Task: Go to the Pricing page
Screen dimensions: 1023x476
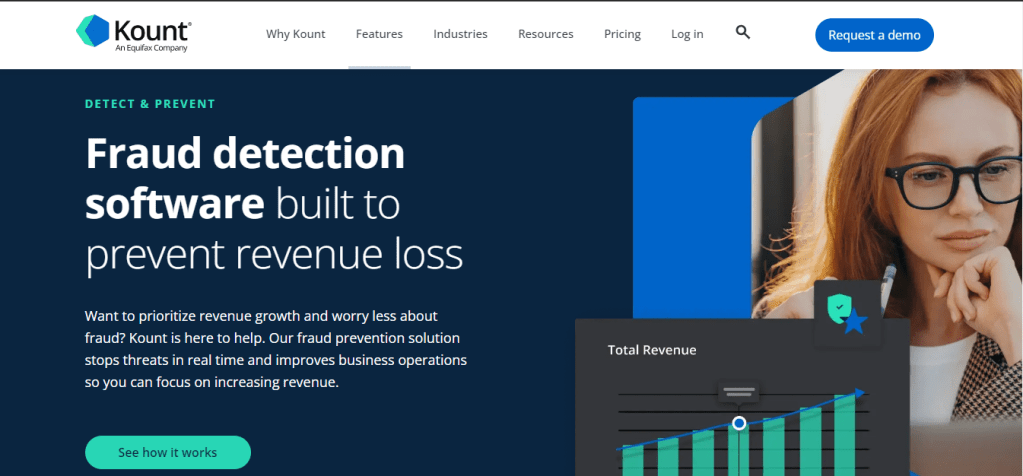Action: point(622,34)
